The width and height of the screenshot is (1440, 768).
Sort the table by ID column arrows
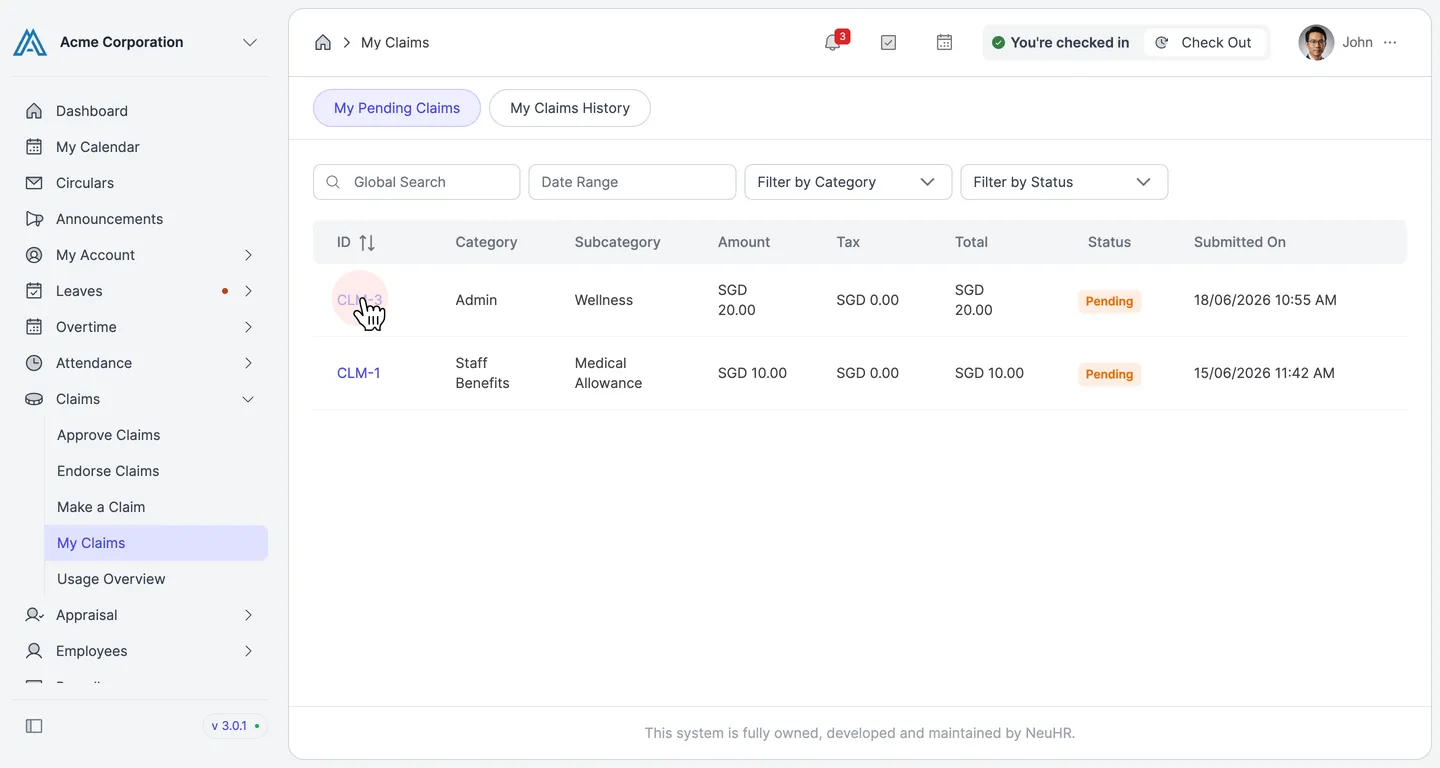pos(367,242)
